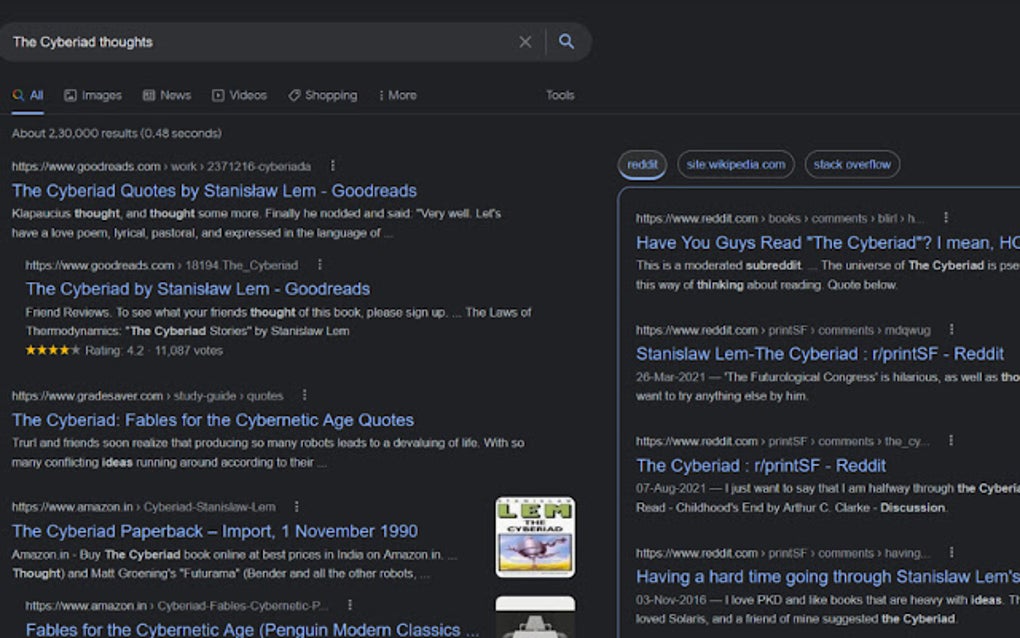Expand the Tools options
The width and height of the screenshot is (1020, 638).
point(560,95)
